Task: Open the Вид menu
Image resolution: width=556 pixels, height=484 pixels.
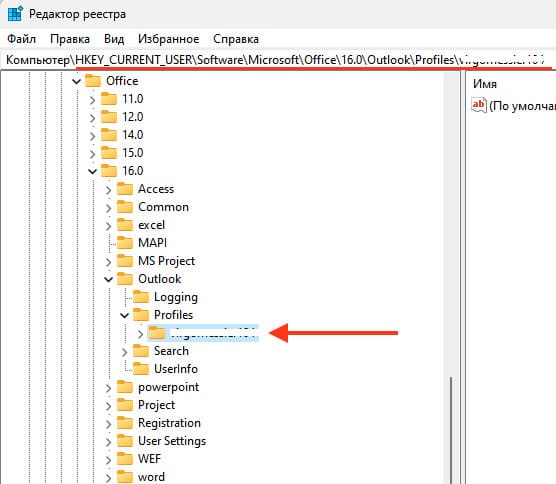Action: [x=114, y=39]
